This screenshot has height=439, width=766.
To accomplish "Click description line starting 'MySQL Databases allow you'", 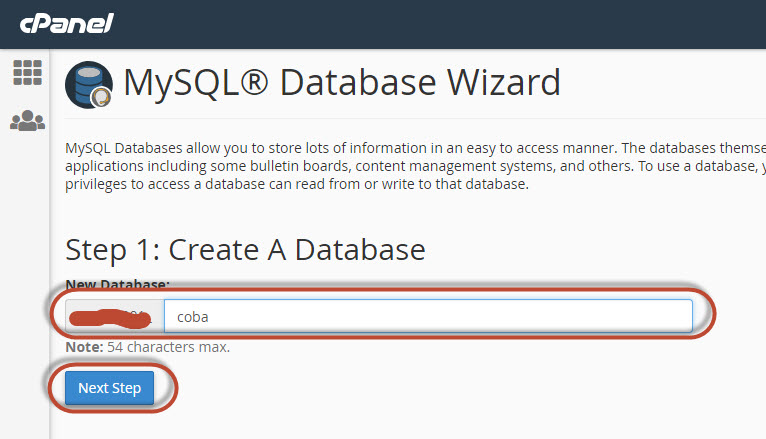I will pyautogui.click(x=400, y=148).
